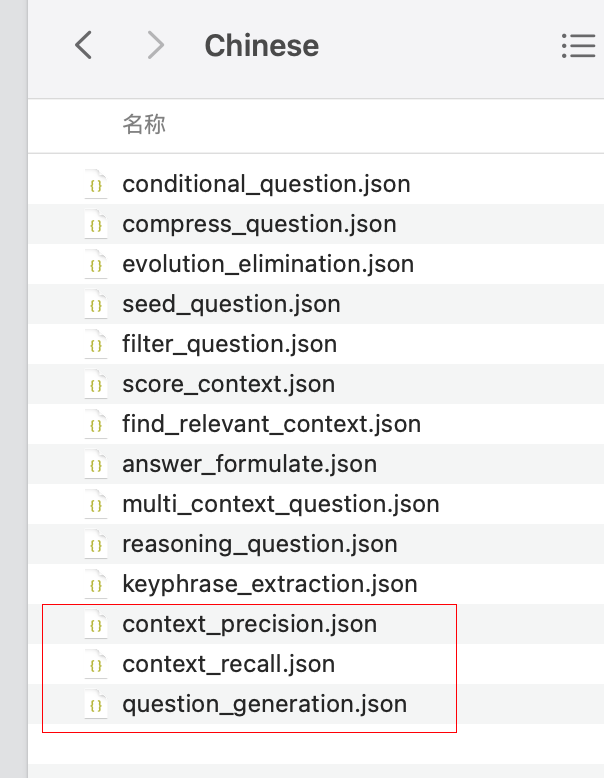Image resolution: width=604 pixels, height=778 pixels.
Task: Select reasoning_question.json file name
Action: [x=260, y=544]
